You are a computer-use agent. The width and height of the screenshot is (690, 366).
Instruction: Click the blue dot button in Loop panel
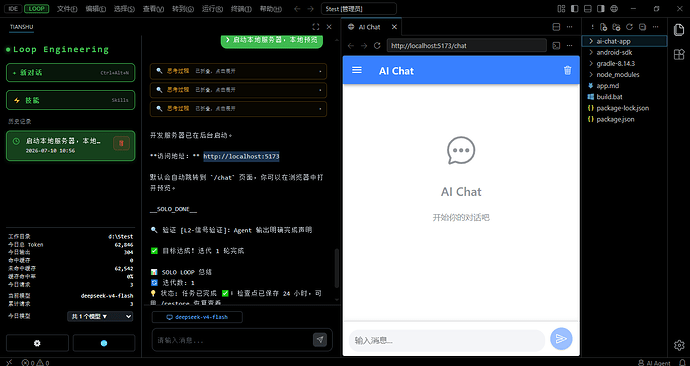[104, 343]
